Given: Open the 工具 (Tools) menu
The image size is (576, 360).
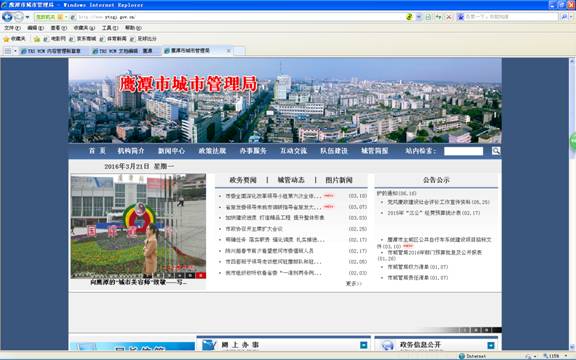Looking at the screenshot, I should (x=110, y=28).
